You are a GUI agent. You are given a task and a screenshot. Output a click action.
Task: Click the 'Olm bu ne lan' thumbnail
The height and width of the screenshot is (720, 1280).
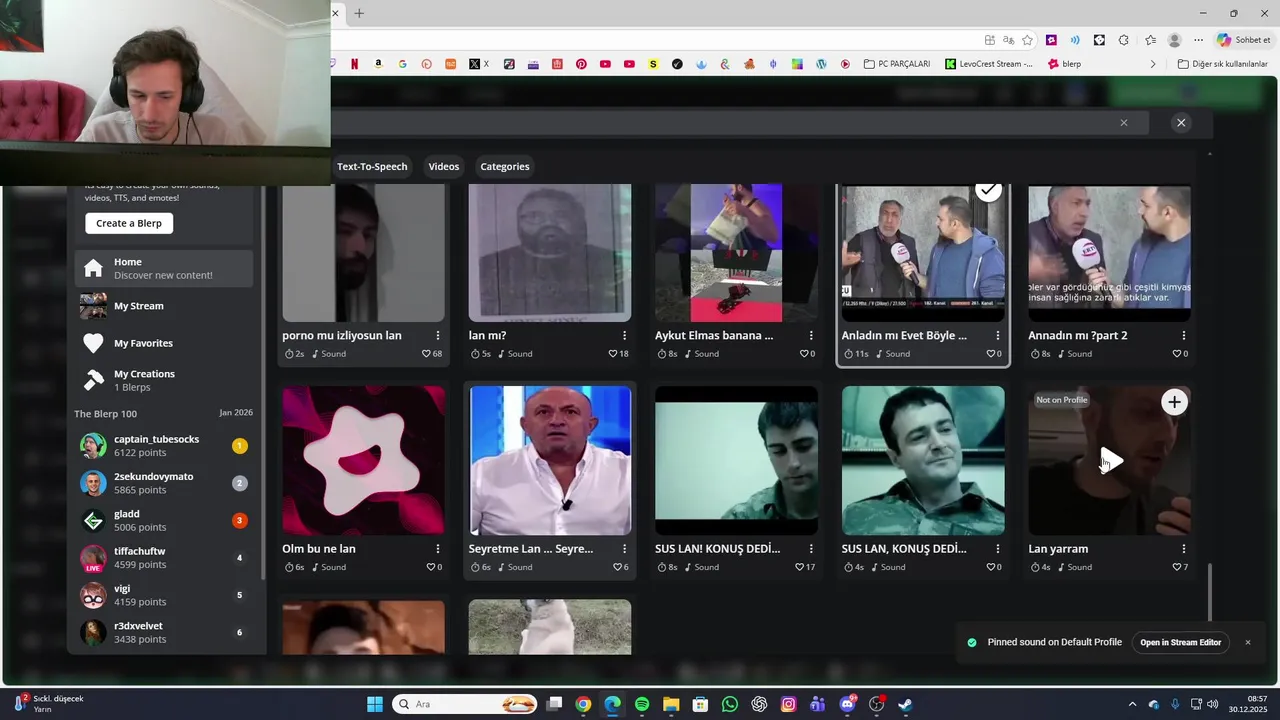[364, 461]
